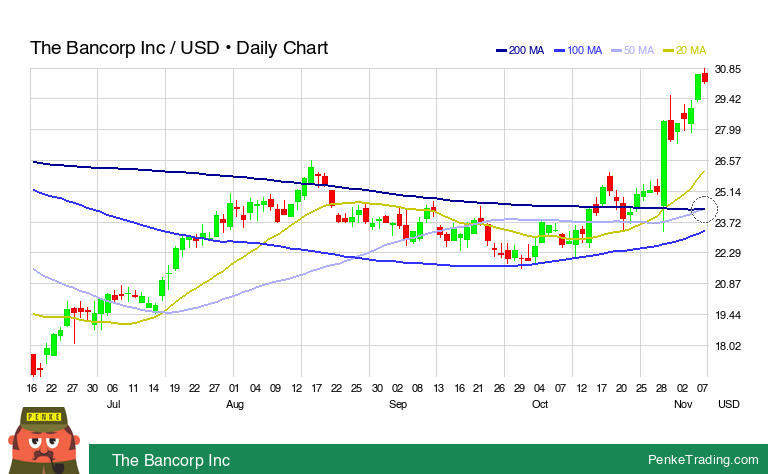Click the Aug month label
This screenshot has width=768, height=474.
tap(235, 404)
